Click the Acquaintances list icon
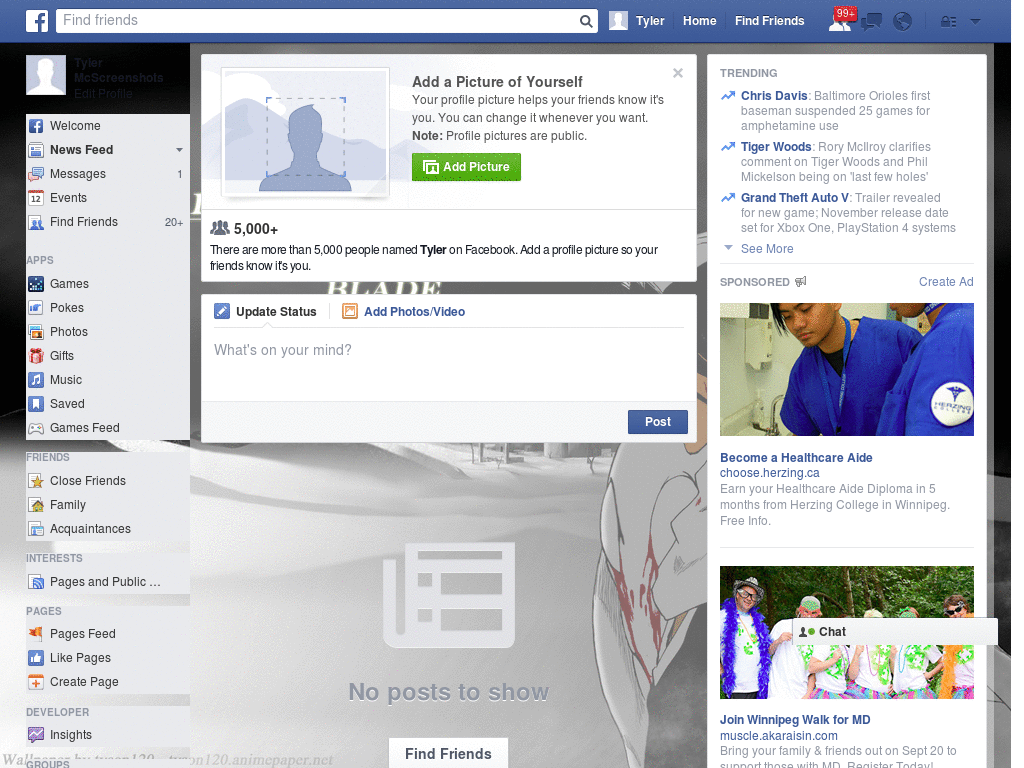This screenshot has width=1024, height=768. pos(36,529)
